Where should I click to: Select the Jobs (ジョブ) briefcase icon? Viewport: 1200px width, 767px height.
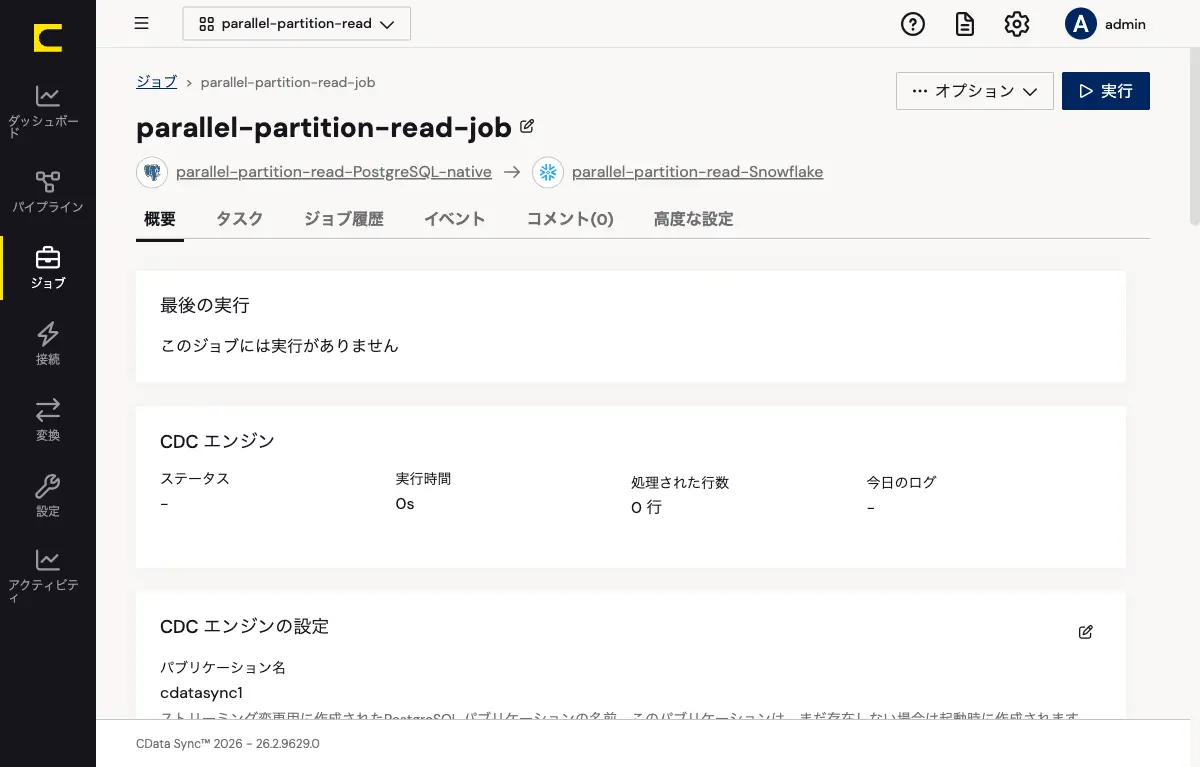tap(48, 258)
